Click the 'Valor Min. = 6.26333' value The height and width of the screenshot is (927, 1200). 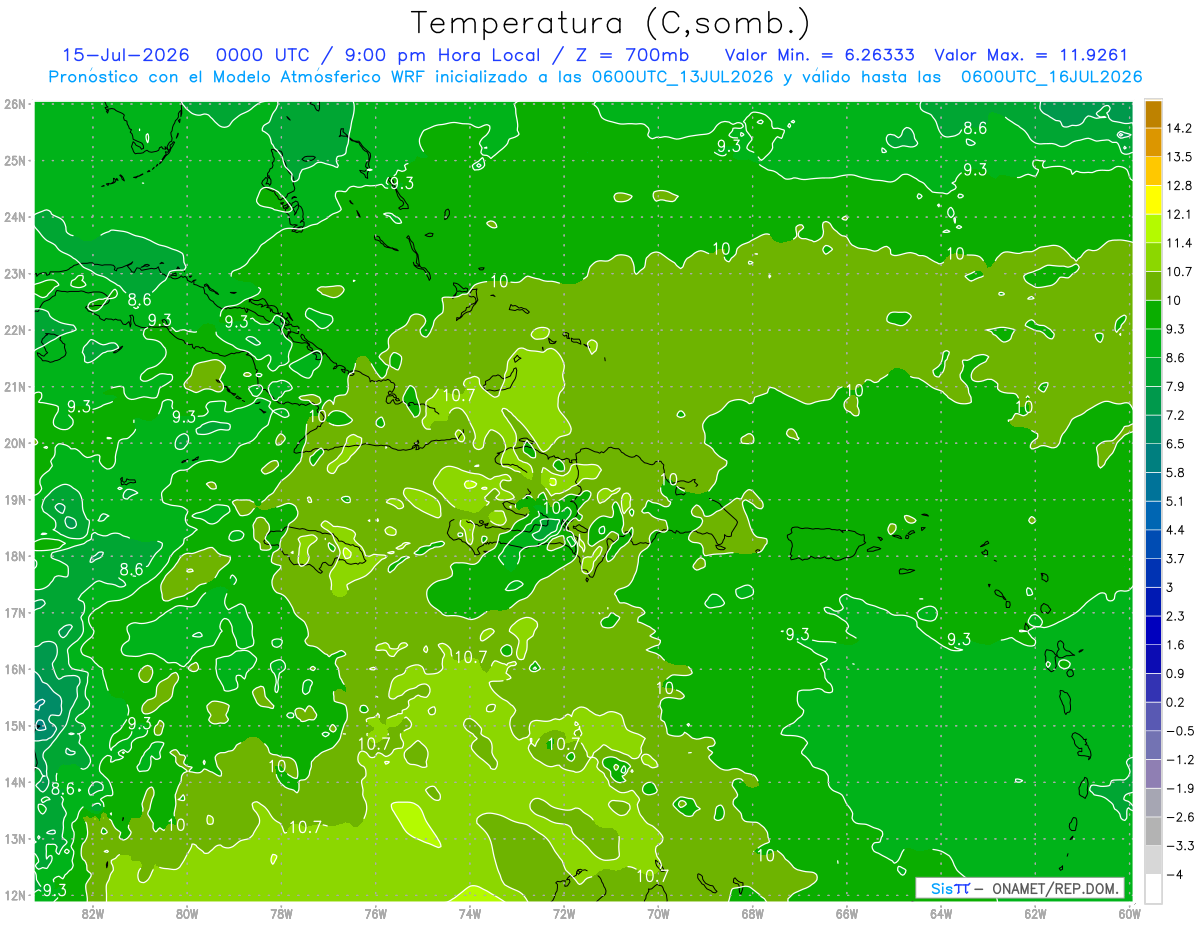tap(820, 55)
